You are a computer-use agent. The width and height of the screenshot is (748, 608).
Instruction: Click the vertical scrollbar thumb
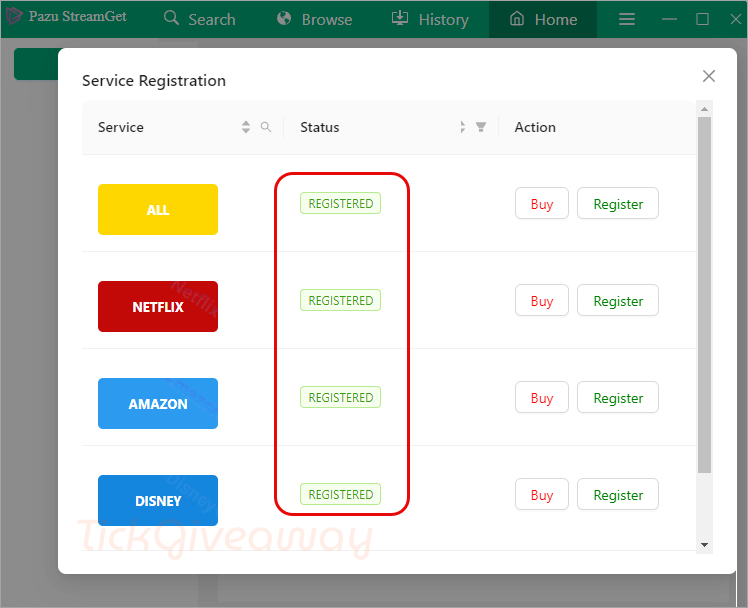point(705,295)
